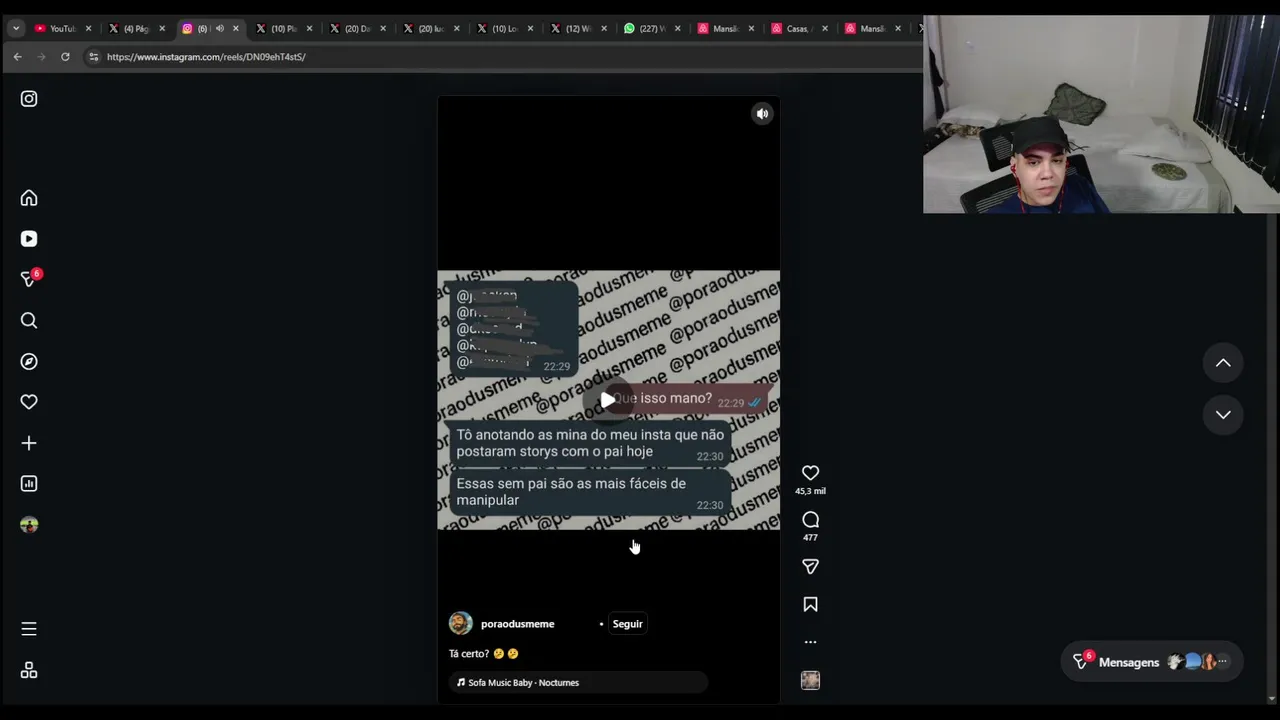The width and height of the screenshot is (1280, 720).
Task: Play the paused reel video
Action: [x=608, y=400]
